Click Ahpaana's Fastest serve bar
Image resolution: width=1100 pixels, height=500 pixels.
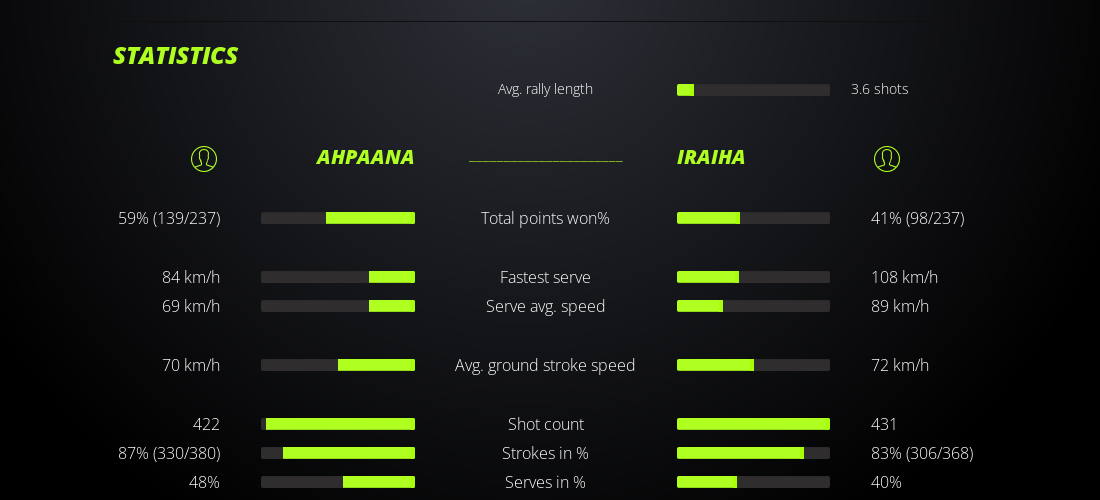(338, 277)
